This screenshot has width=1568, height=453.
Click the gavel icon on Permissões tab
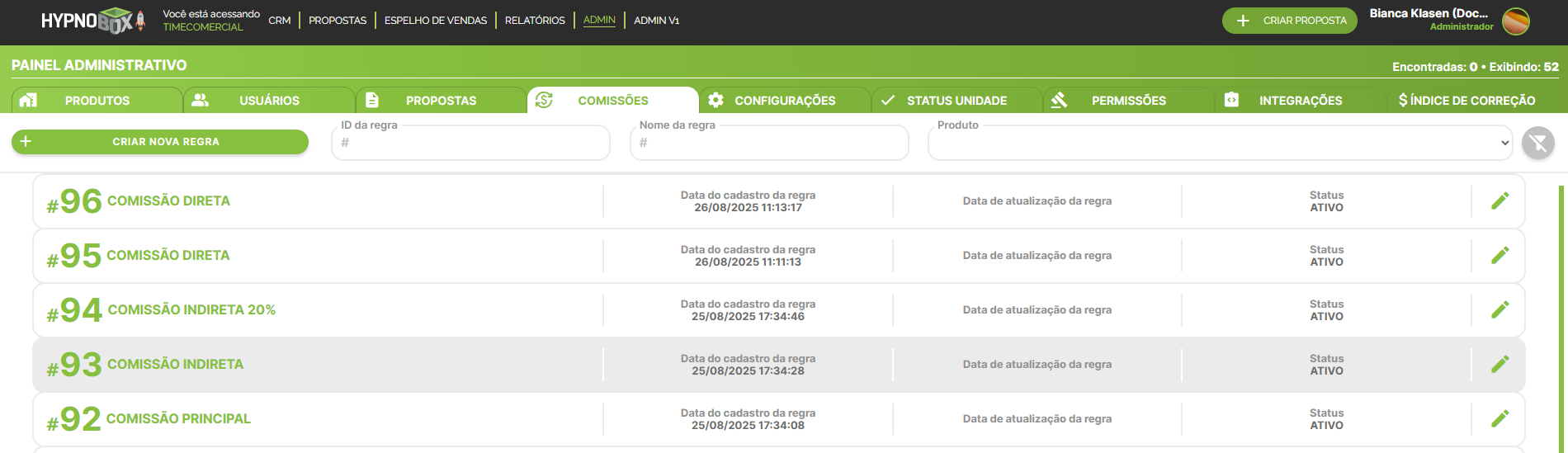[x=1060, y=100]
